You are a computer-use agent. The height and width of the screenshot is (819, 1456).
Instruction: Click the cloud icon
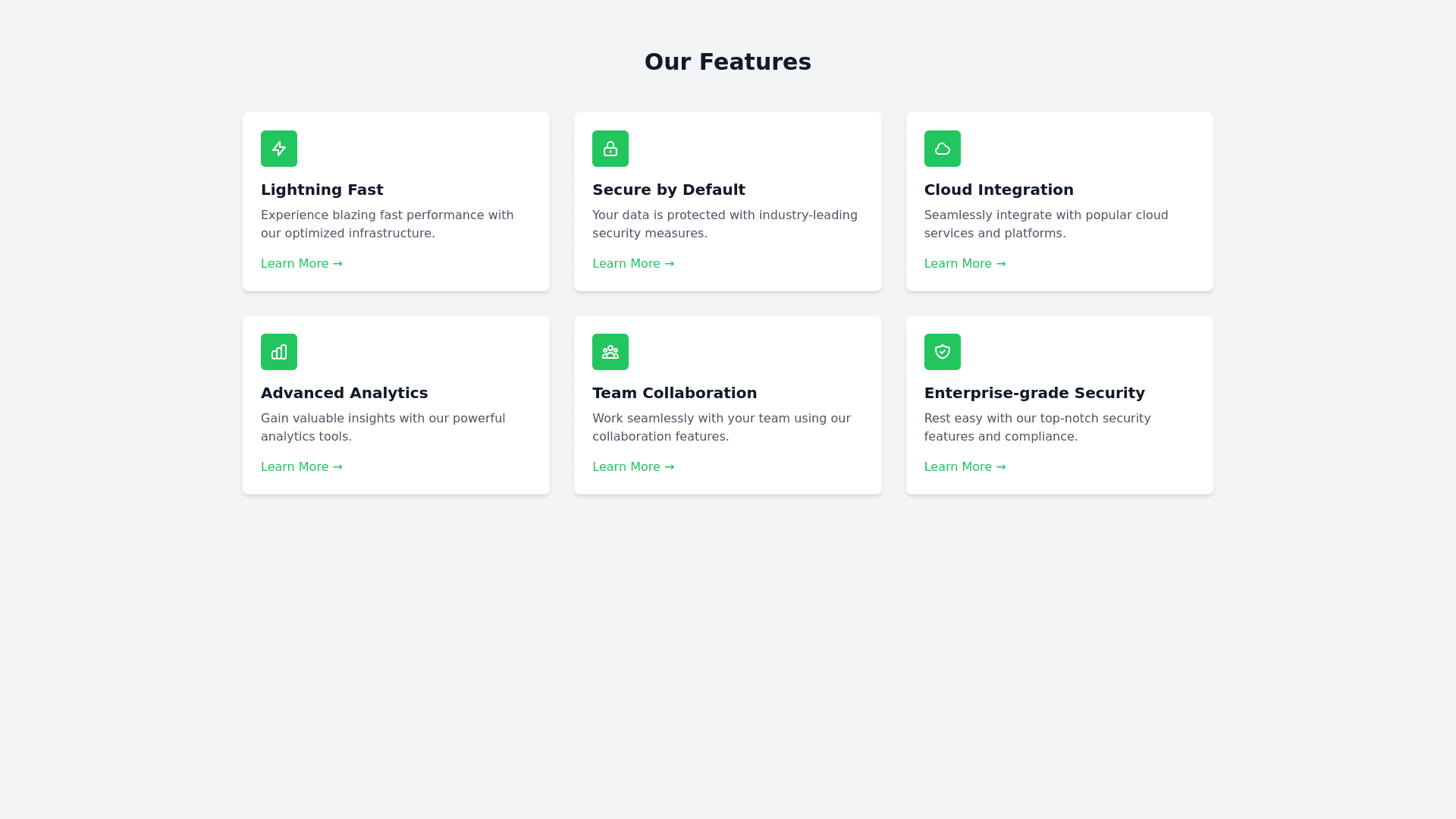[942, 149]
